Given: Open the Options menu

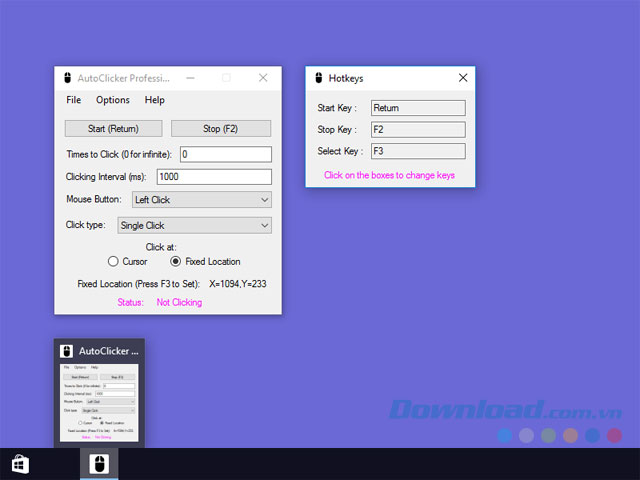Looking at the screenshot, I should click(113, 100).
